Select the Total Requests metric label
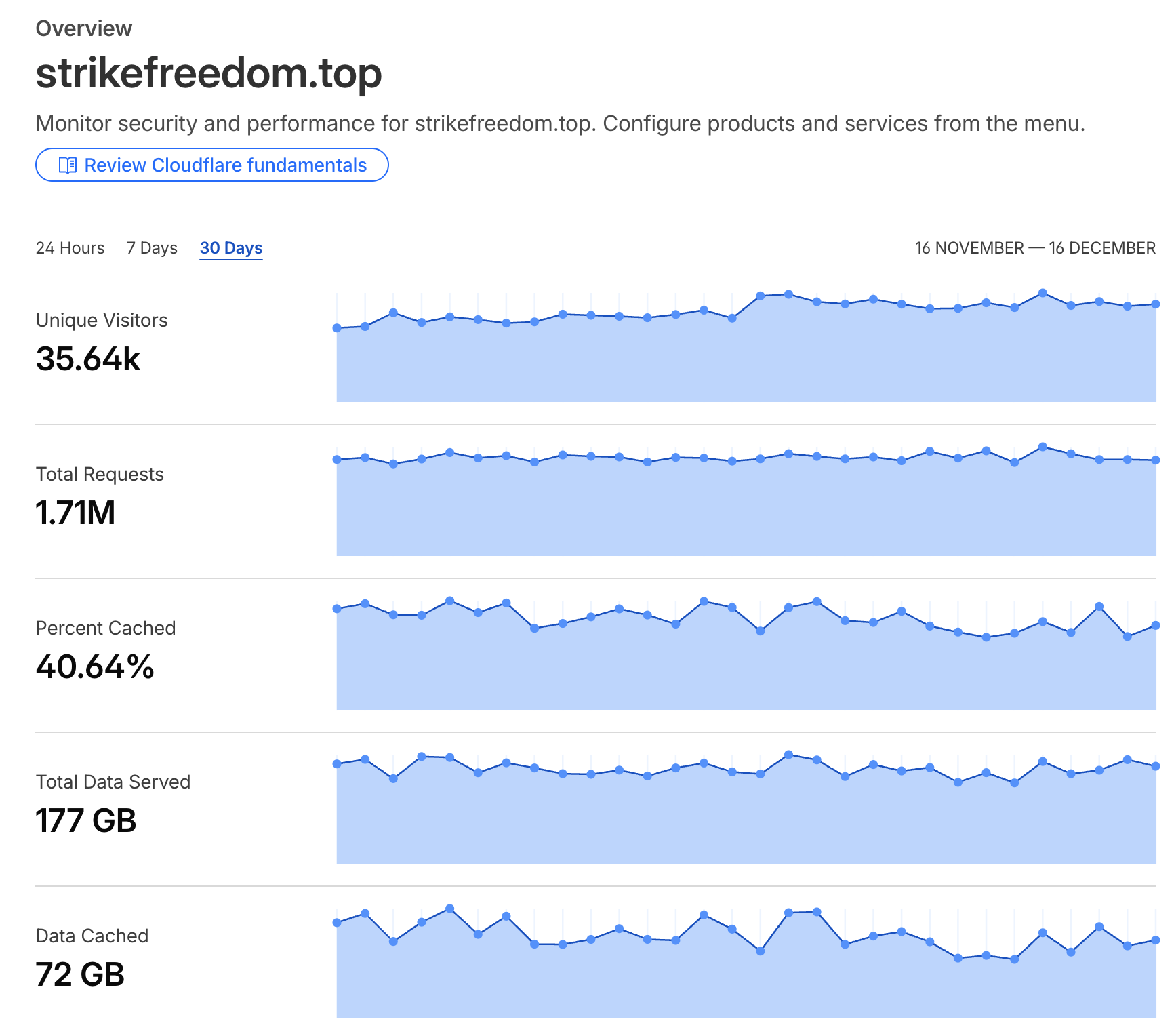The width and height of the screenshot is (1174, 1036). (x=100, y=474)
